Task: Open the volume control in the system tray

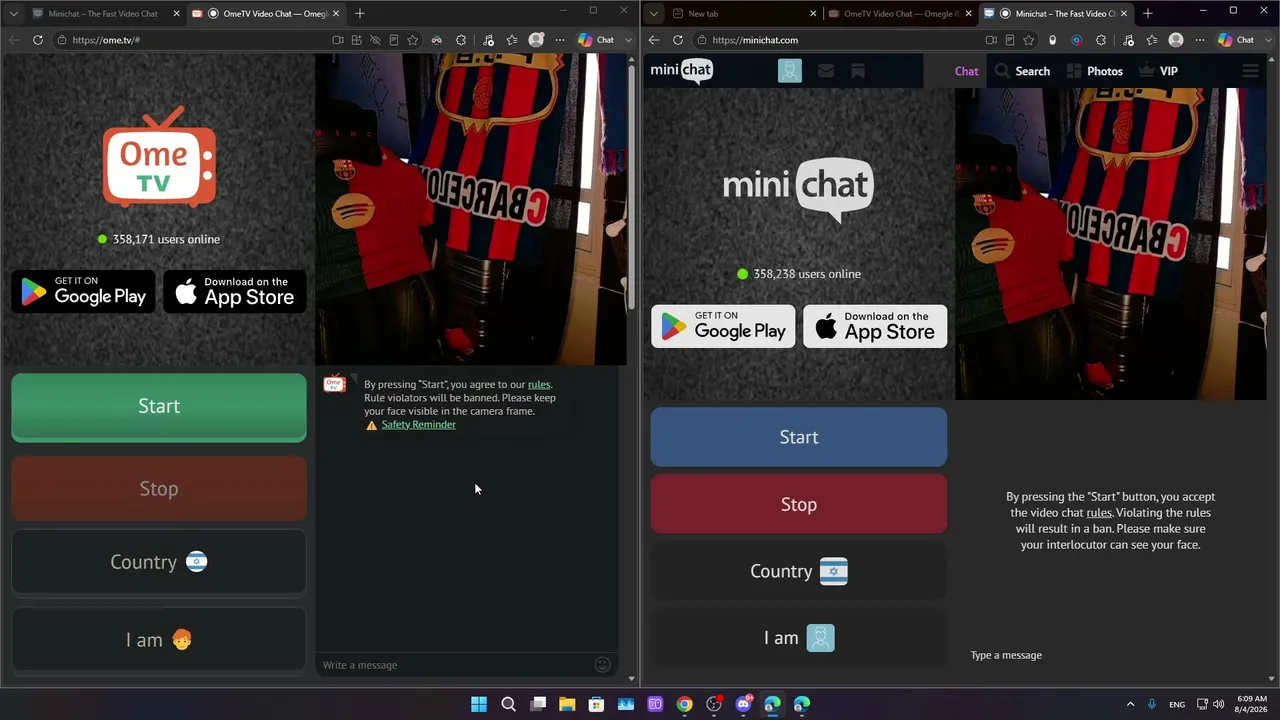Action: [1218, 704]
